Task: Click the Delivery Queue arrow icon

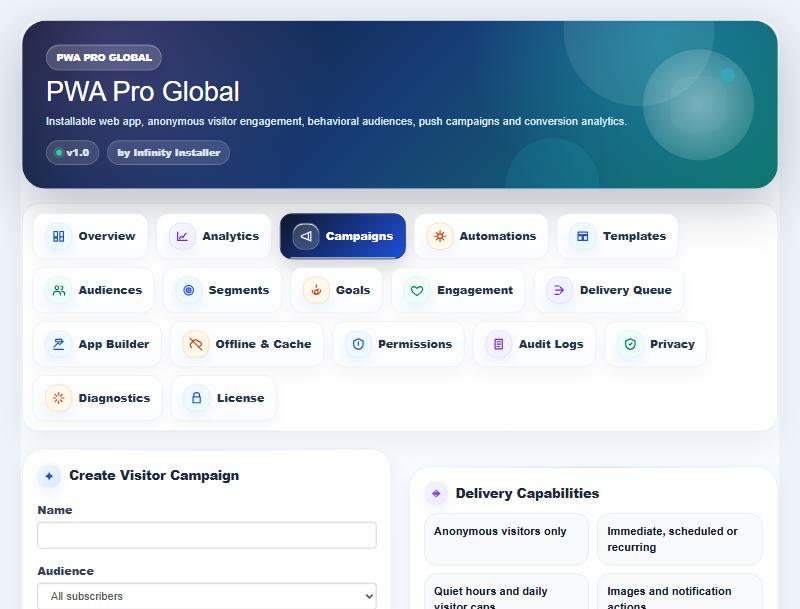Action: pyautogui.click(x=559, y=290)
